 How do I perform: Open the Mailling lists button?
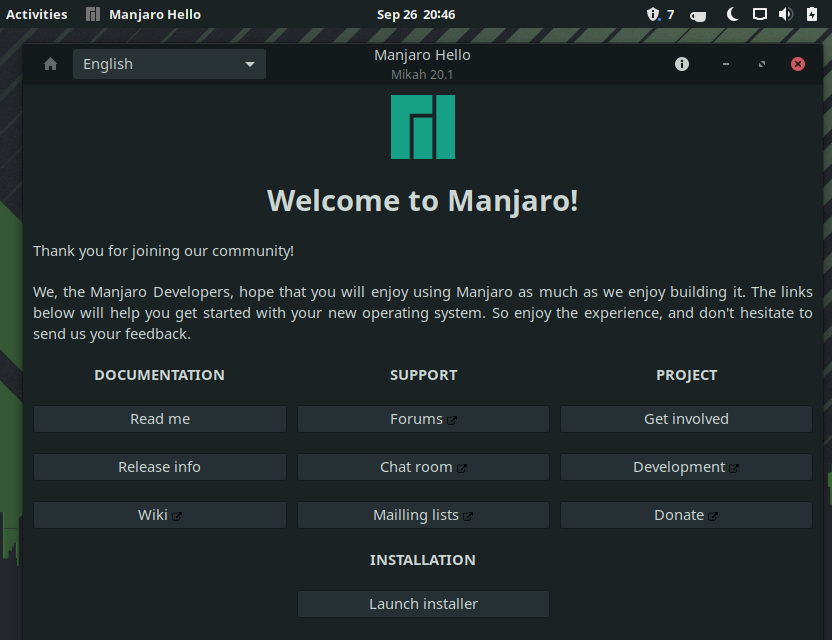coord(423,515)
